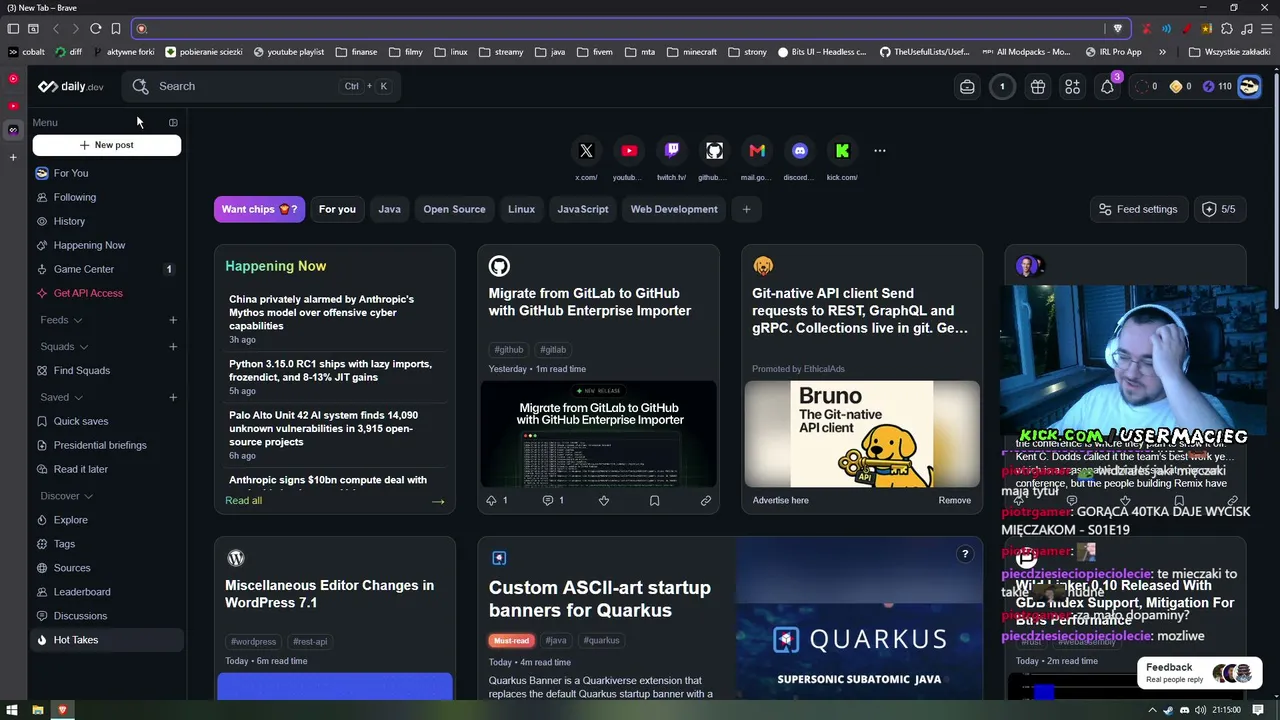1280x720 pixels.
Task: Switch to the Linux feed tab
Action: pyautogui.click(x=521, y=209)
